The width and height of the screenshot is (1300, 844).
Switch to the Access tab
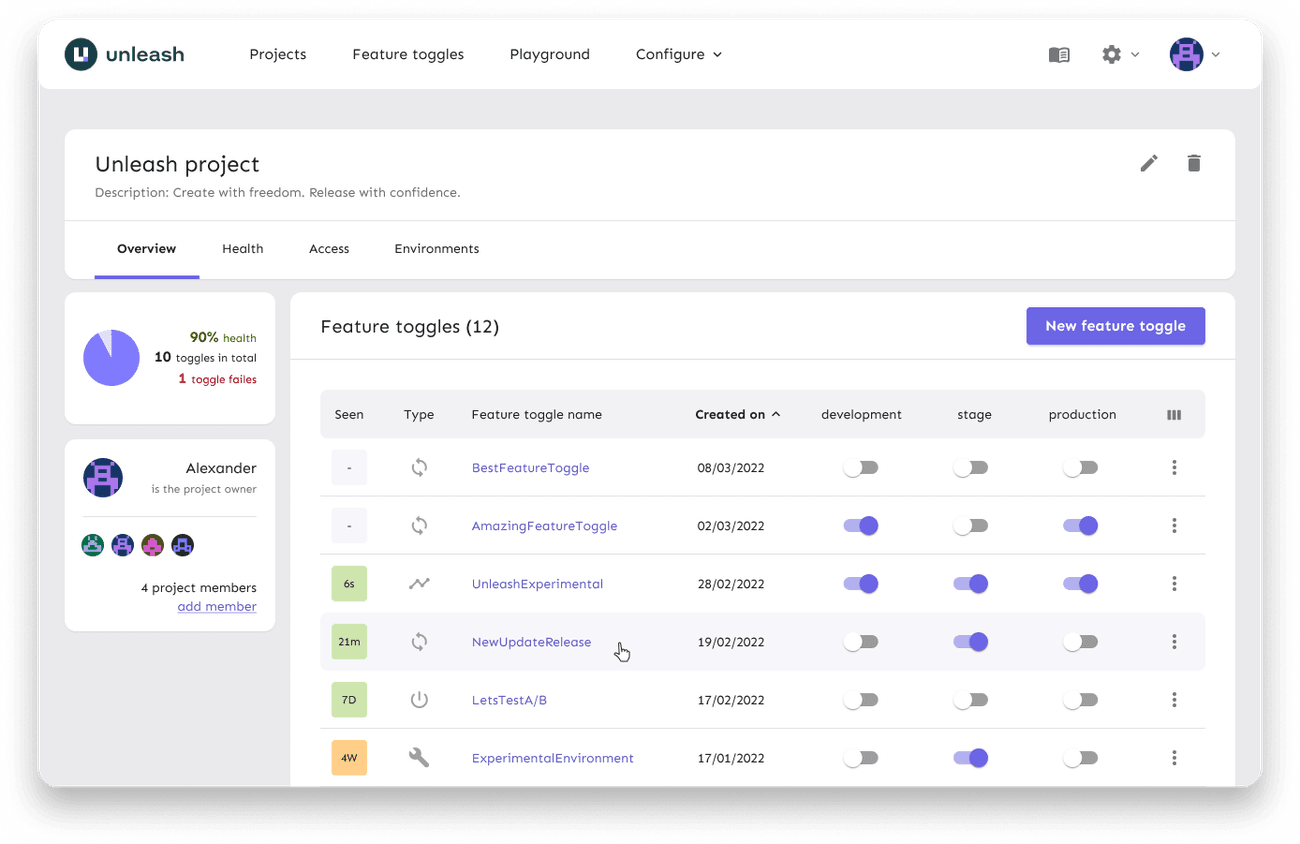pyautogui.click(x=329, y=249)
